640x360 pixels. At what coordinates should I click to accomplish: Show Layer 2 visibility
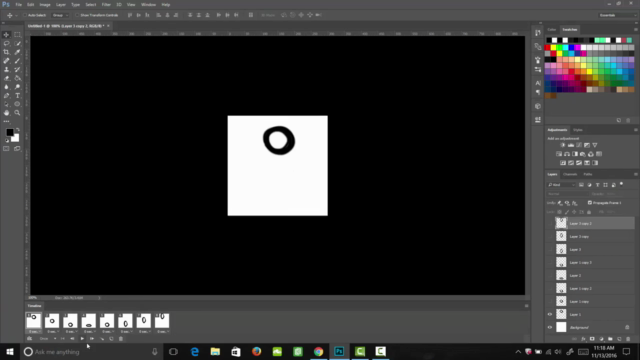pyautogui.click(x=550, y=276)
